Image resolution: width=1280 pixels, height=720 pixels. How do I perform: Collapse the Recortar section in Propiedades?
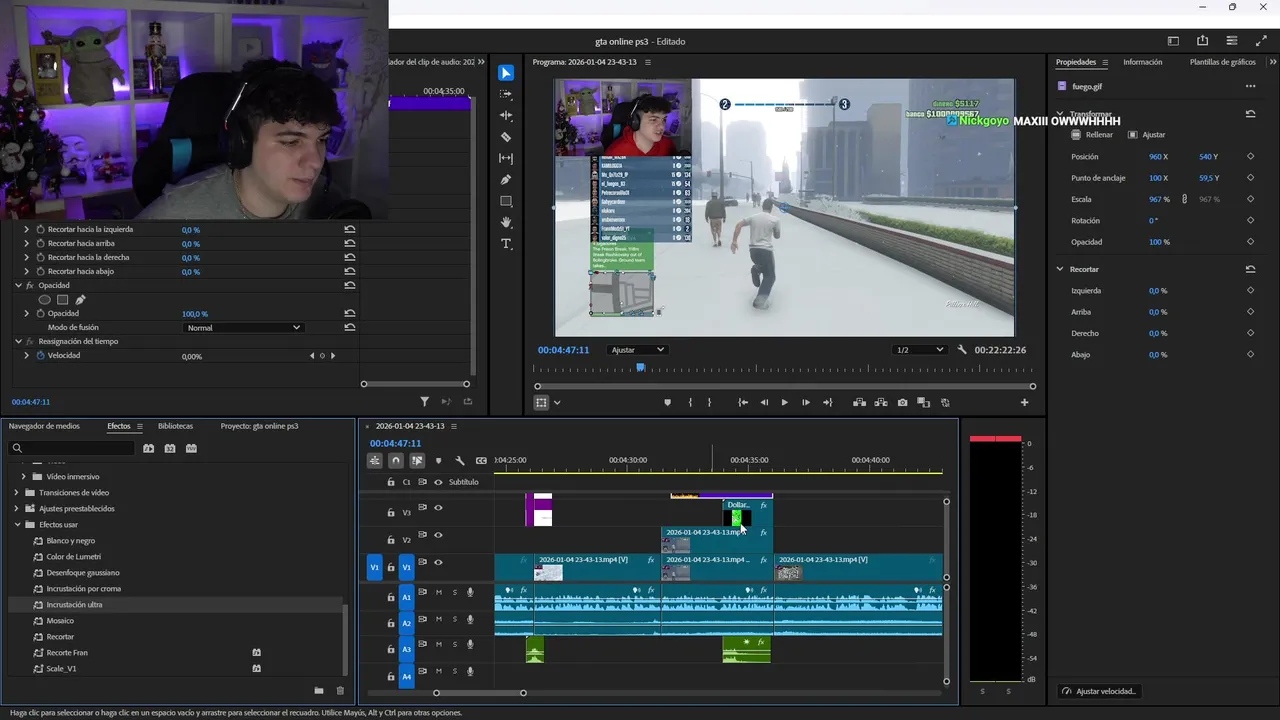1060,269
